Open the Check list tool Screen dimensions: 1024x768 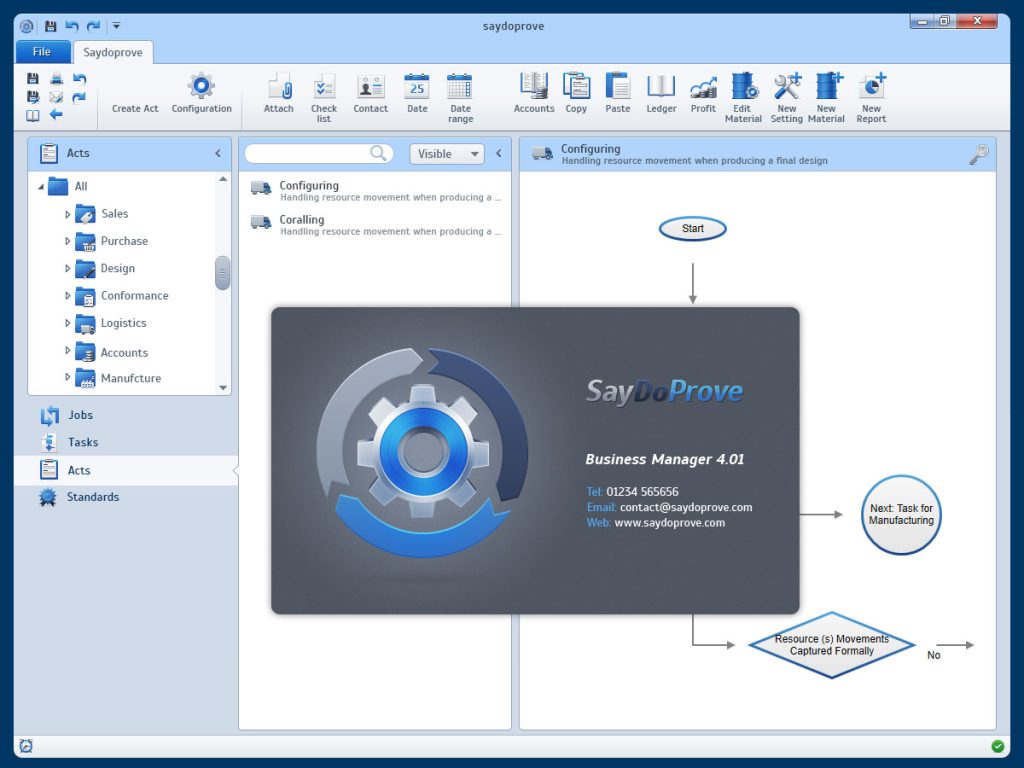(x=323, y=95)
